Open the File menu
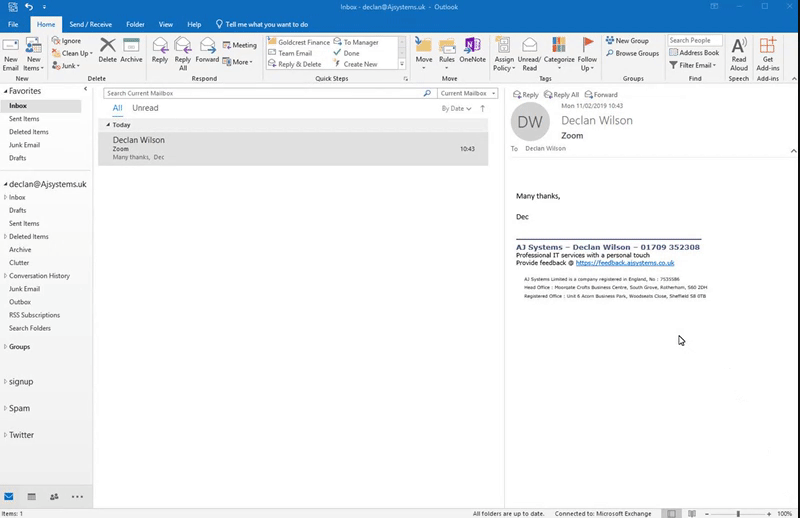800x518 pixels. pos(14,23)
